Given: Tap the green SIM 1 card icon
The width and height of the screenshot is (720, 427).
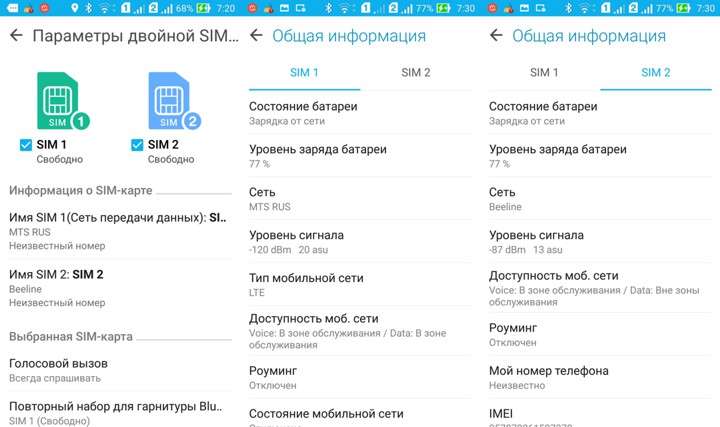Looking at the screenshot, I should coord(63,101).
